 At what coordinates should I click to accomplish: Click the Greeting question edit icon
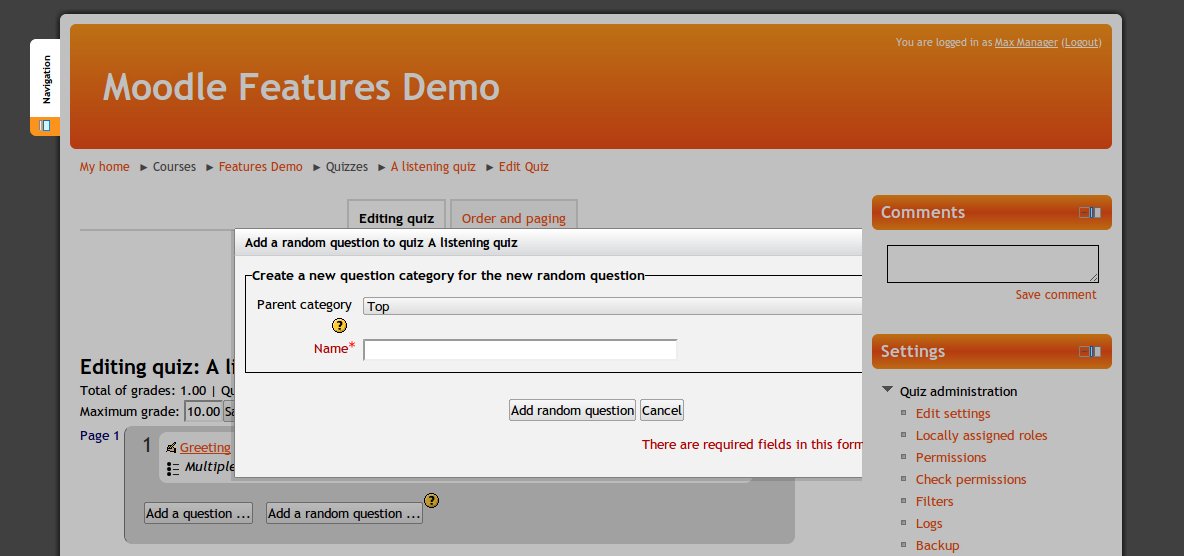pyautogui.click(x=171, y=448)
